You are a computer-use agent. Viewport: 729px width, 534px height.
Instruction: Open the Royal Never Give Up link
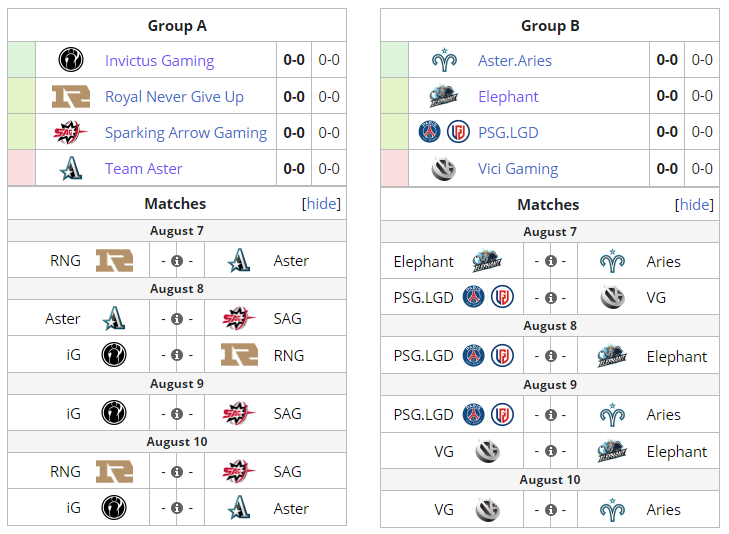coord(174,97)
